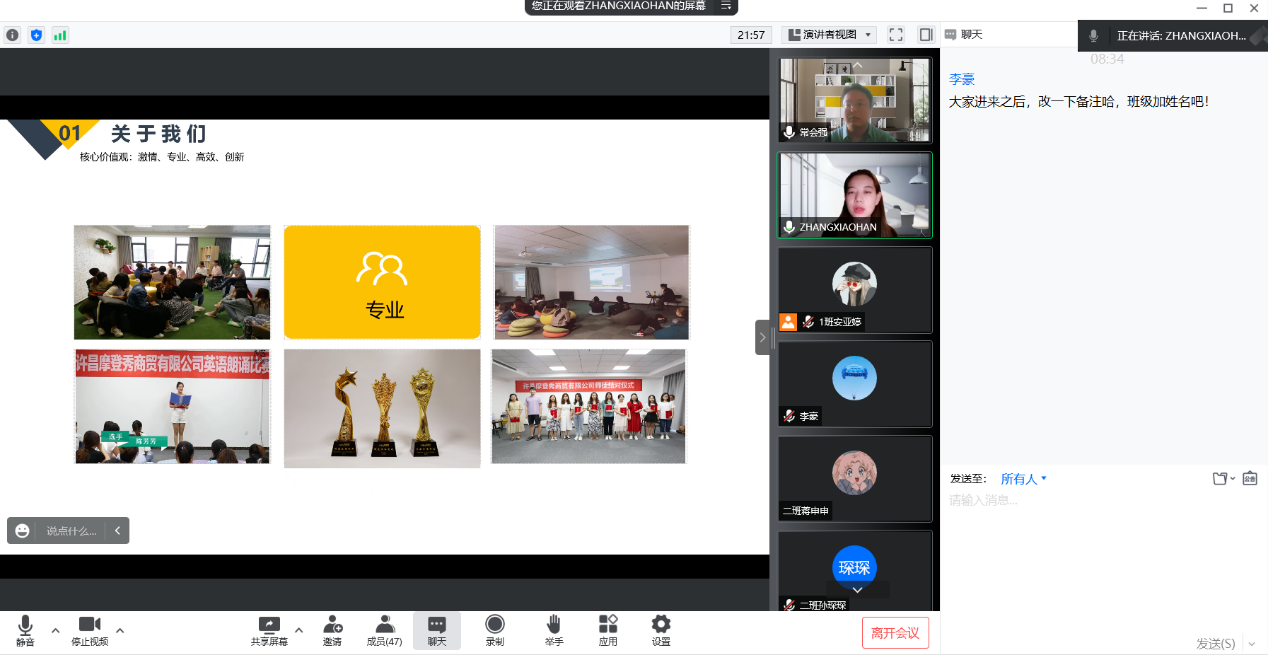This screenshot has width=1268, height=655.
Task: Collapse the video strip with side arrow
Action: tap(762, 338)
